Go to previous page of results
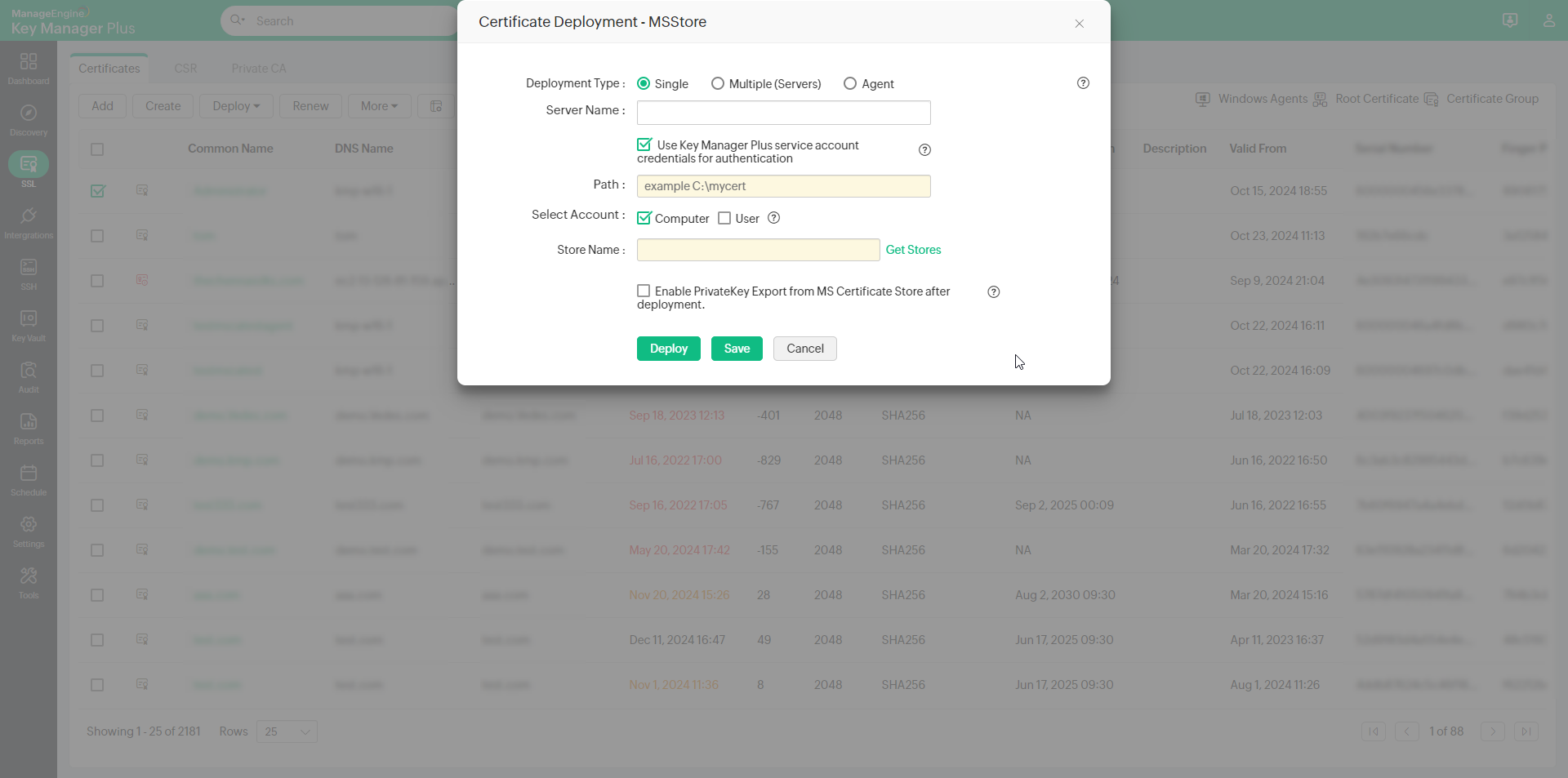The height and width of the screenshot is (778, 1568). [x=1407, y=731]
